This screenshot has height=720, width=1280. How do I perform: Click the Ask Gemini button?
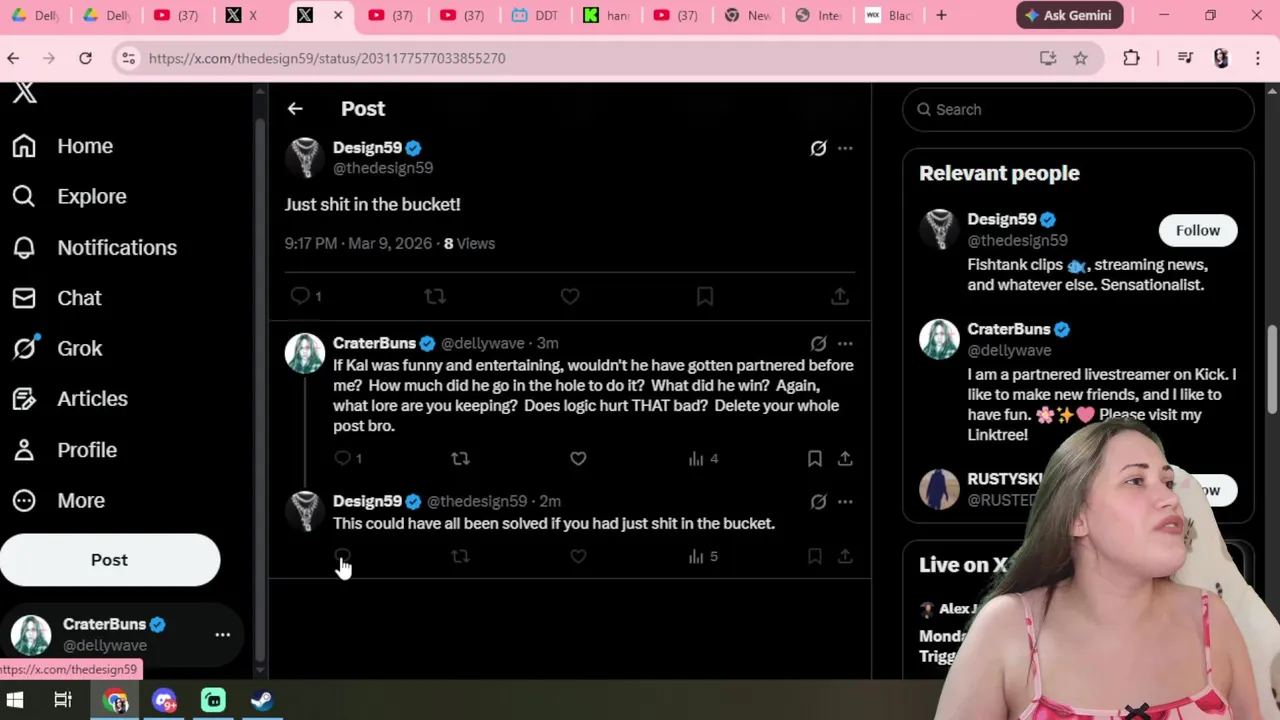point(1070,15)
